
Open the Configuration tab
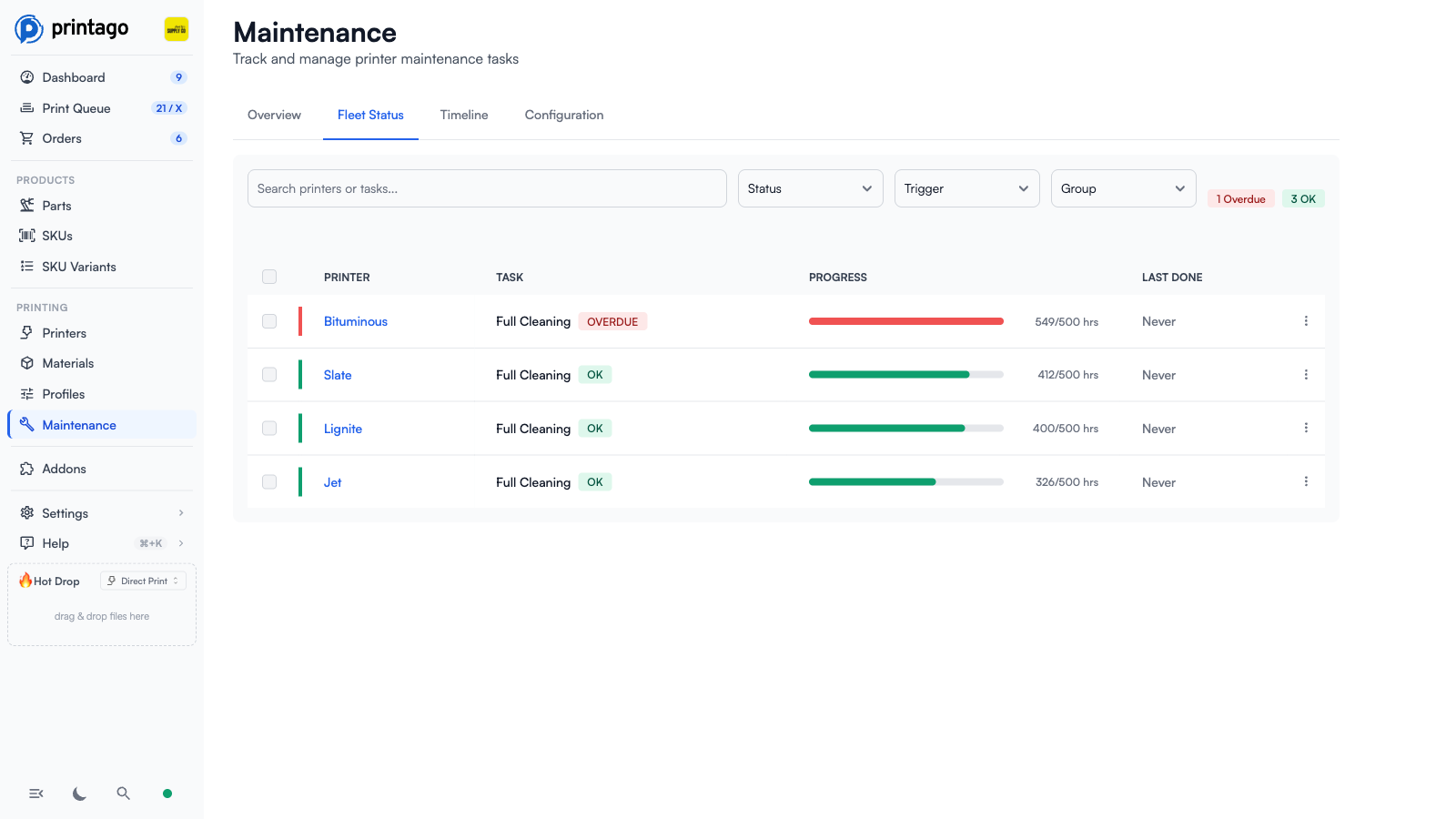tap(564, 115)
